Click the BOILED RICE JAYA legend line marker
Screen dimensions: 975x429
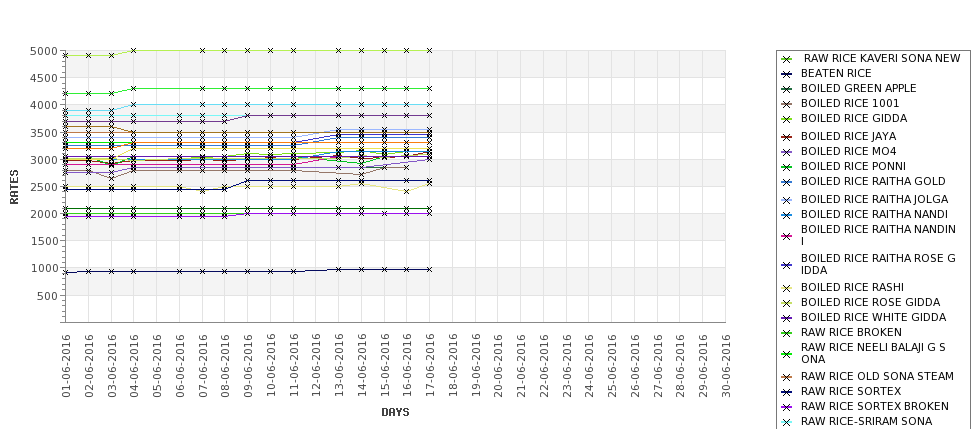787,136
